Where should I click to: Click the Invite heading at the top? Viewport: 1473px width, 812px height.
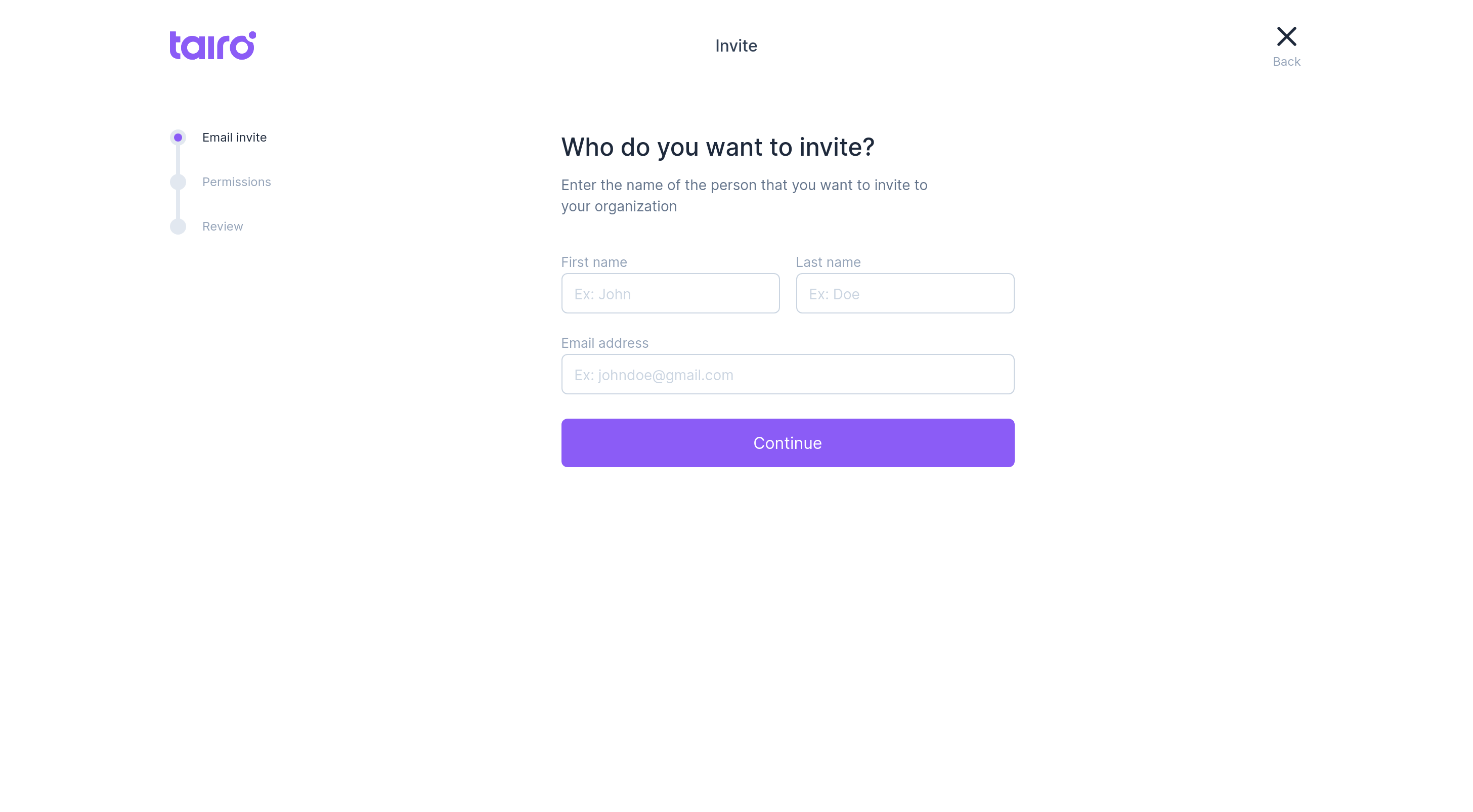pyautogui.click(x=736, y=45)
